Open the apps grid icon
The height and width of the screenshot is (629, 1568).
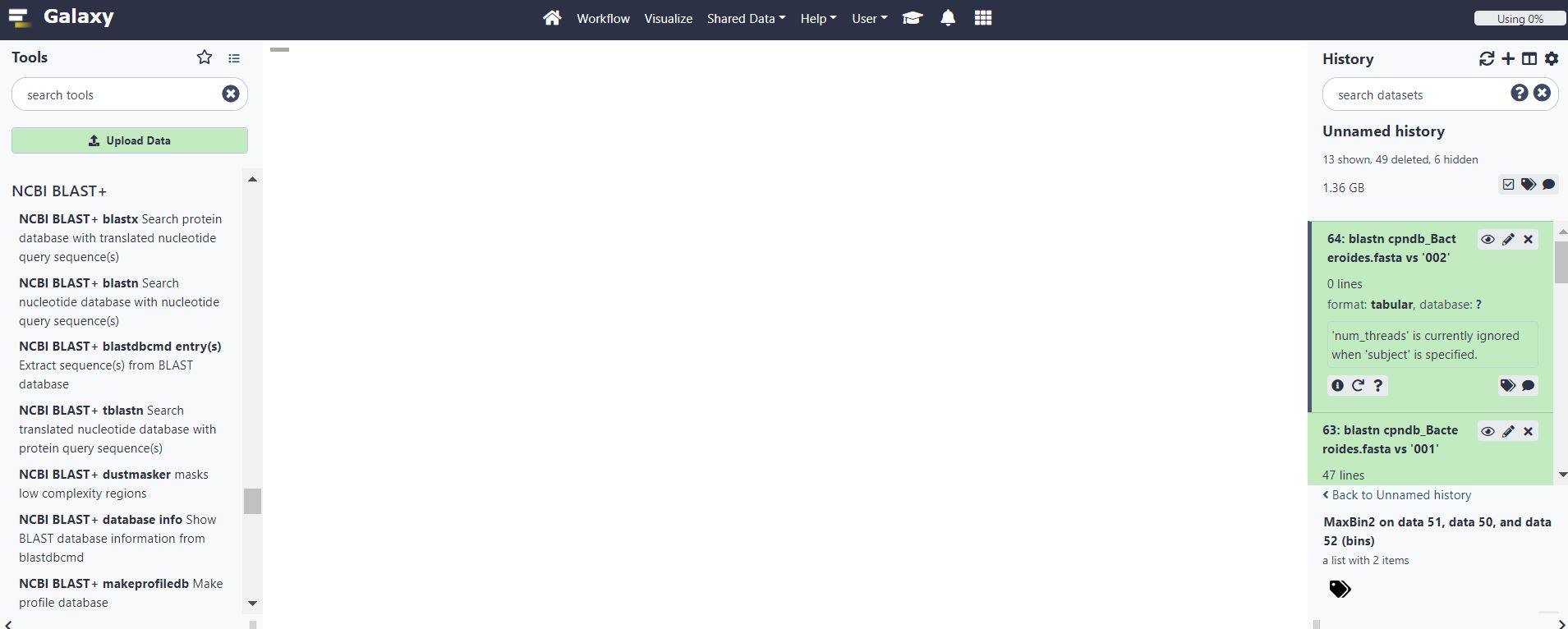point(983,18)
